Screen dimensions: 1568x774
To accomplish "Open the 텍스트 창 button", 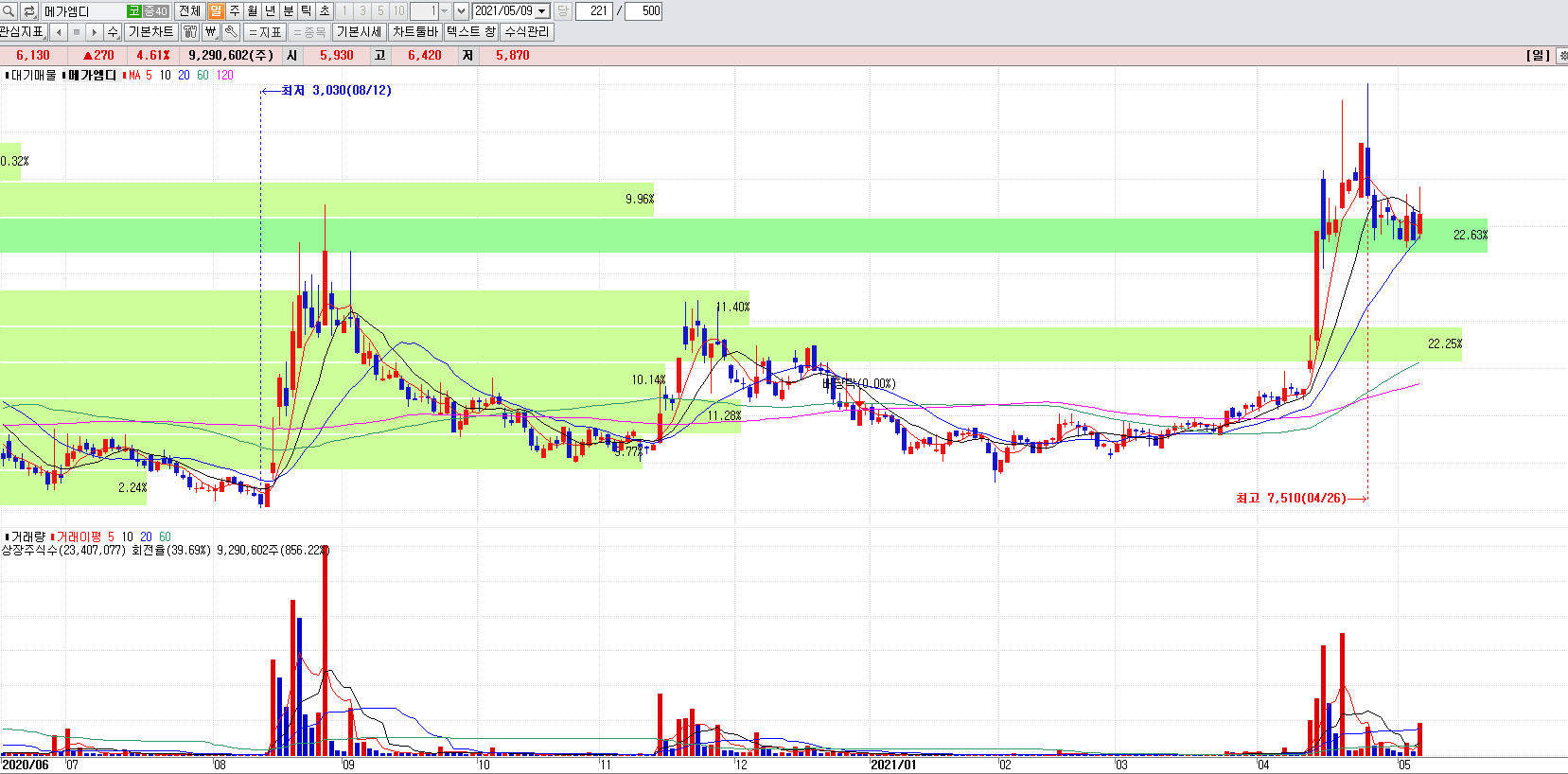I will point(471,32).
